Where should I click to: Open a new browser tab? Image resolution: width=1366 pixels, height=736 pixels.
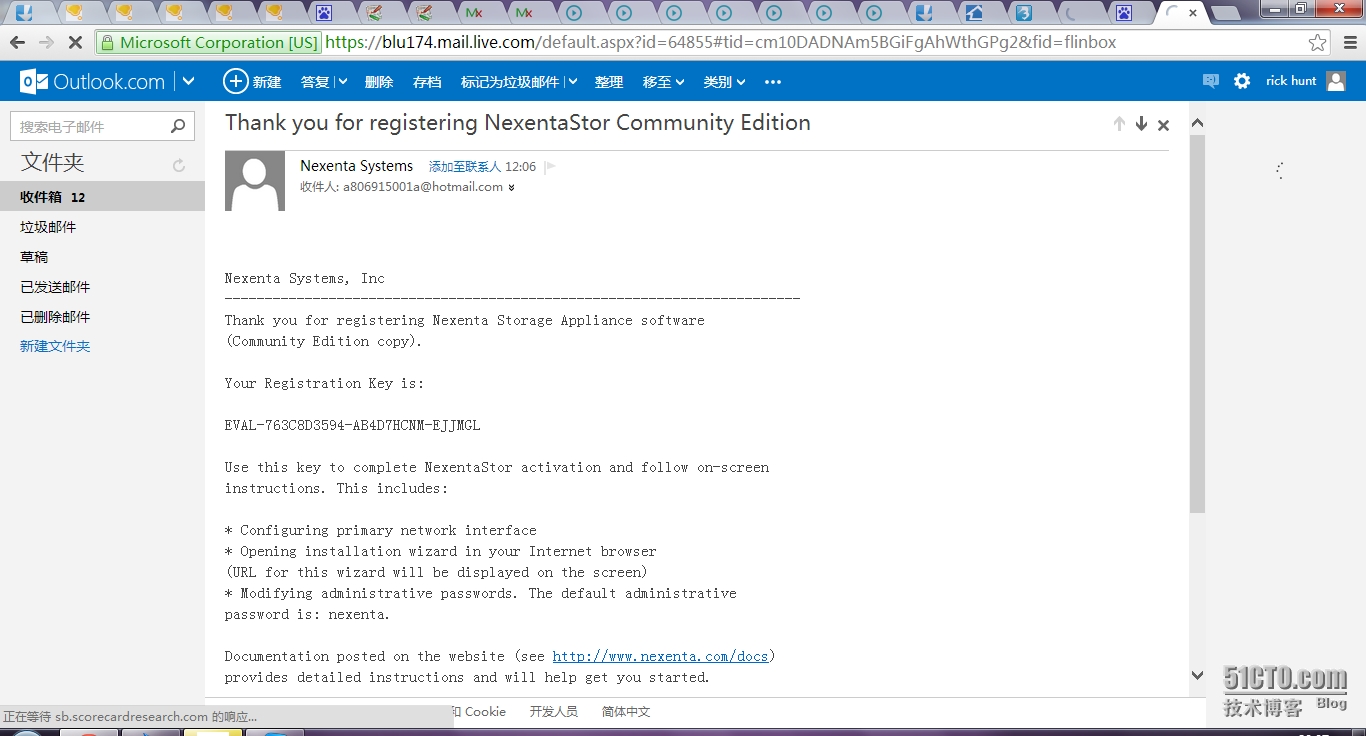pos(1226,14)
